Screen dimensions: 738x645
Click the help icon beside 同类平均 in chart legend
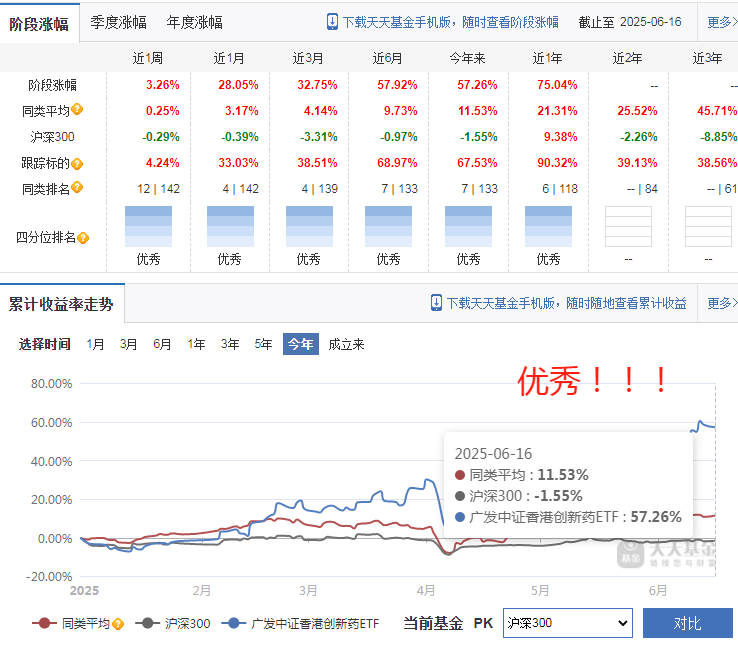click(x=118, y=624)
